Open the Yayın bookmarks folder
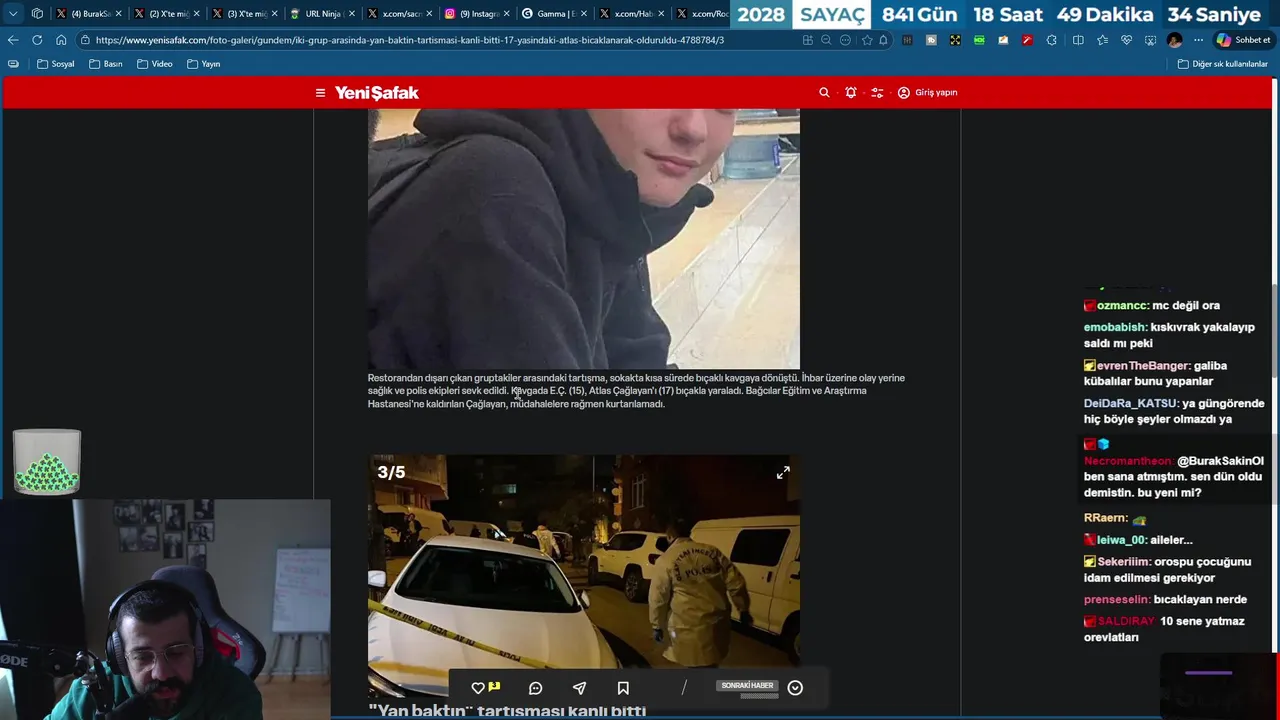Screen dimensions: 1280x720 pyautogui.click(x=204, y=64)
